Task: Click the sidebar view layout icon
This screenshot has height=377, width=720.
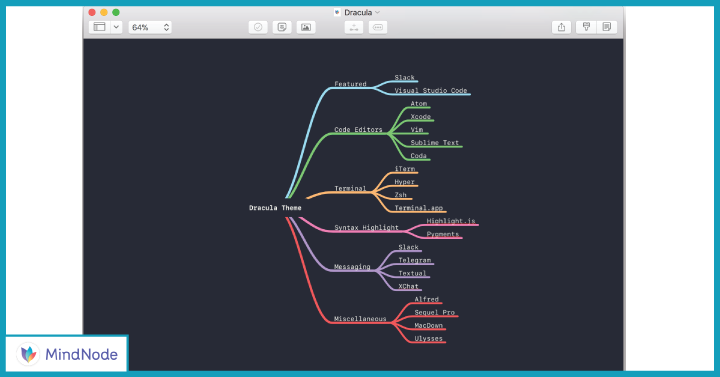Action: click(x=100, y=27)
